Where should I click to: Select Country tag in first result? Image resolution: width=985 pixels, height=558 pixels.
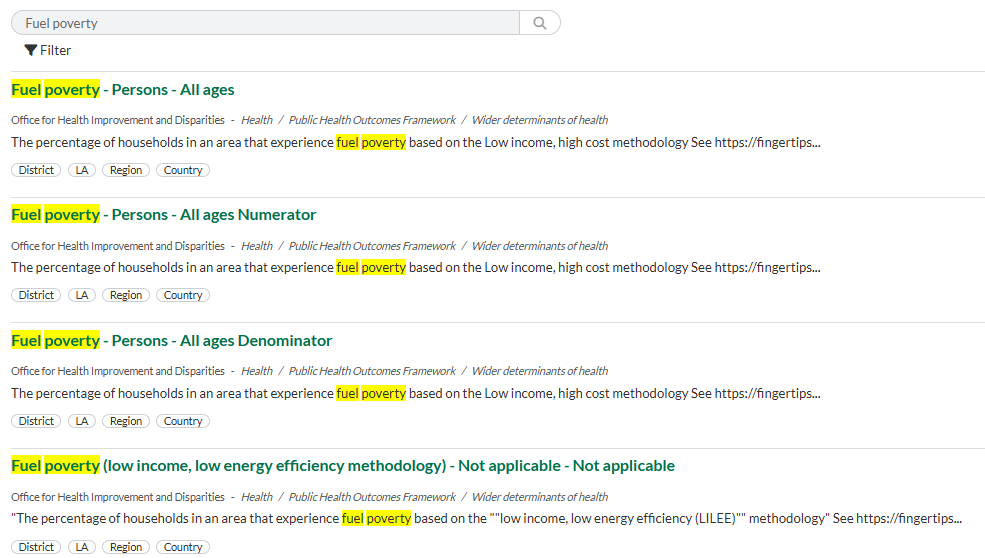tap(183, 170)
